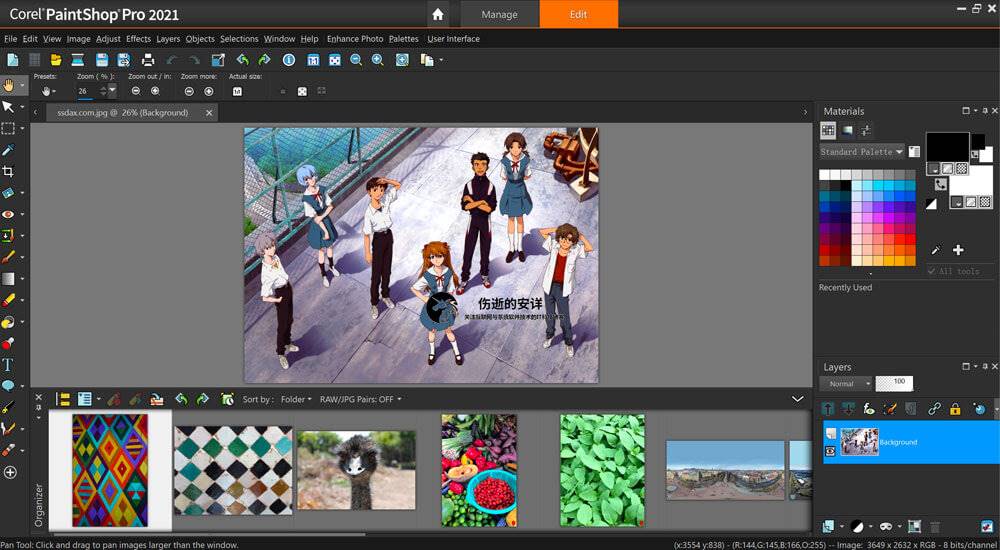Open the File menu
This screenshot has height=550, width=1000.
click(x=10, y=39)
